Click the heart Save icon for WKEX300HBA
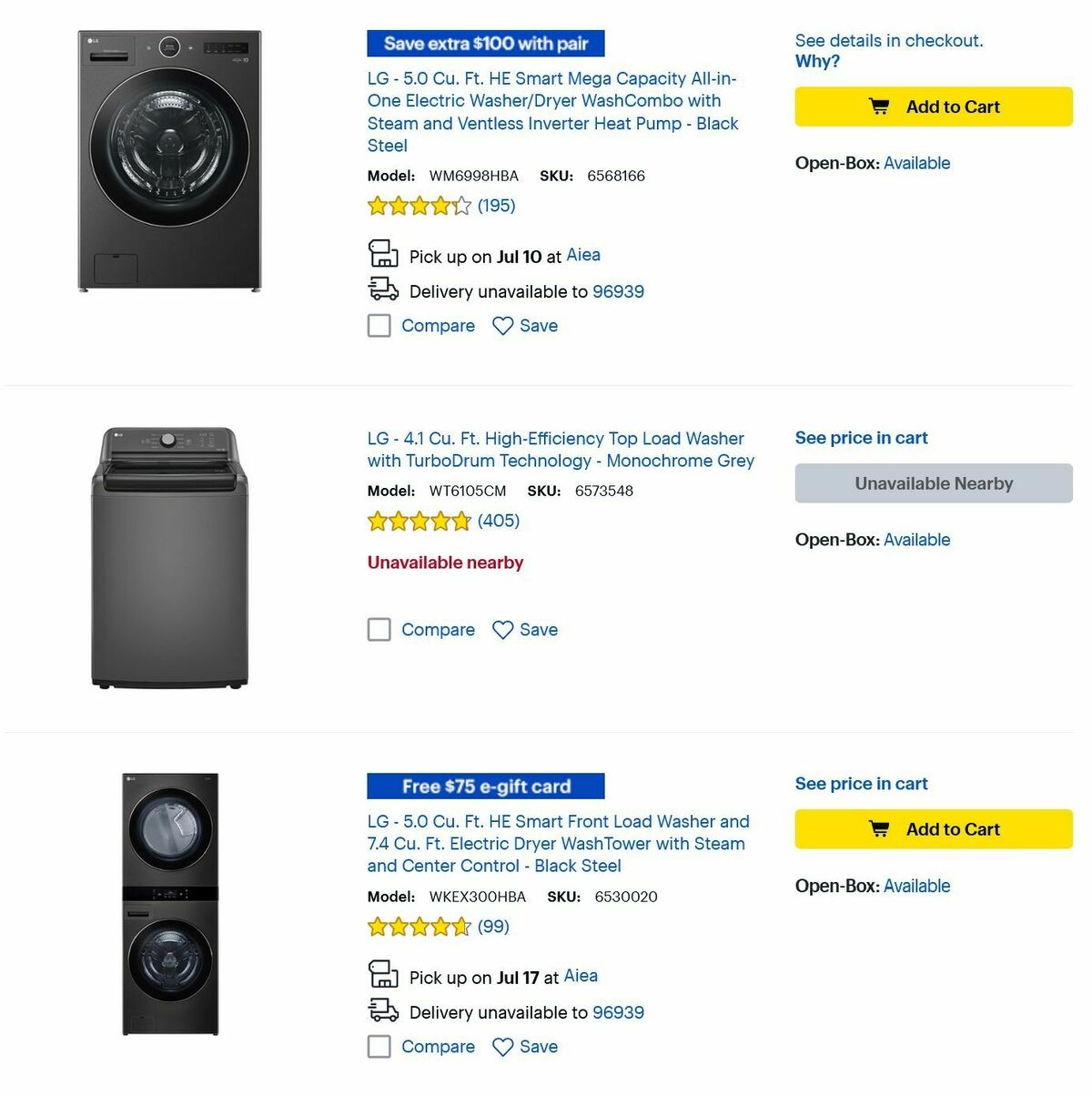Viewport: 1092px width, 1096px height. tap(503, 1047)
